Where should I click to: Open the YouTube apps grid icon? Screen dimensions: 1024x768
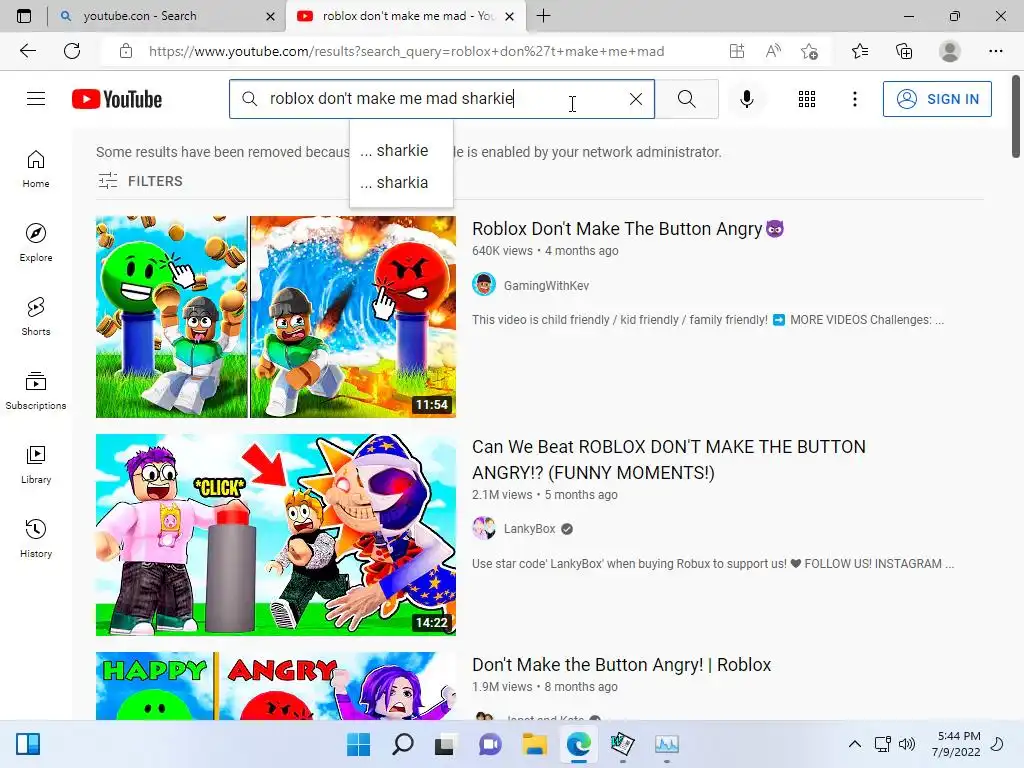[x=807, y=99]
